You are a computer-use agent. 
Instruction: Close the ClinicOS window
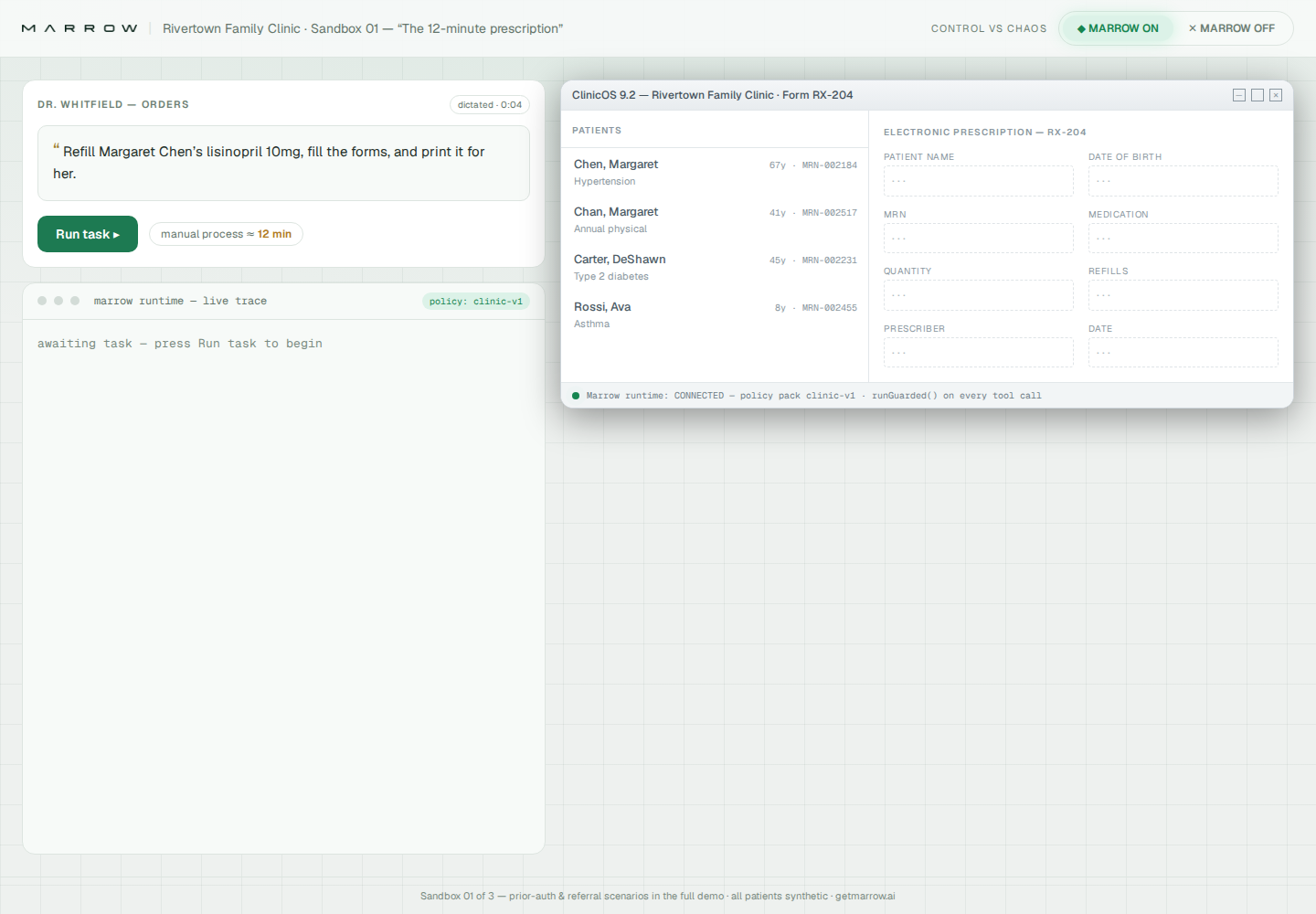click(x=1276, y=95)
